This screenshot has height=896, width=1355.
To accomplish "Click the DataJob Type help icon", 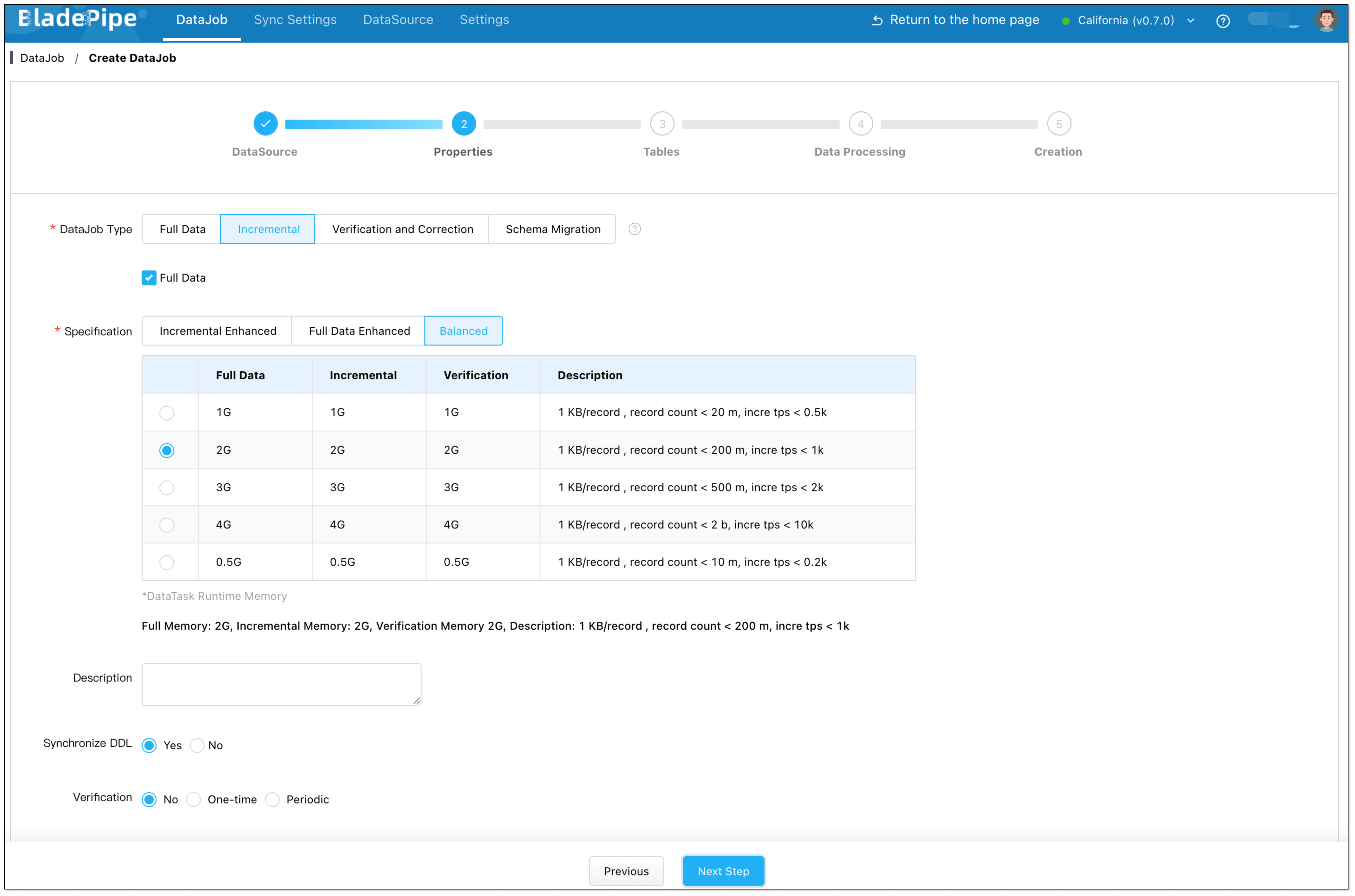I will point(634,229).
